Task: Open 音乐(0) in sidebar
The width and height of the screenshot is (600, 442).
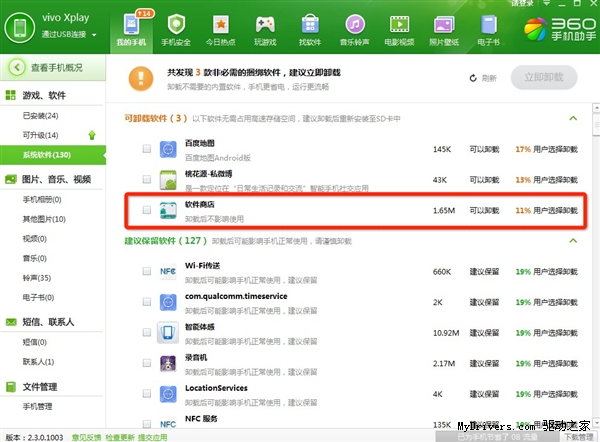Action: tap(35, 258)
